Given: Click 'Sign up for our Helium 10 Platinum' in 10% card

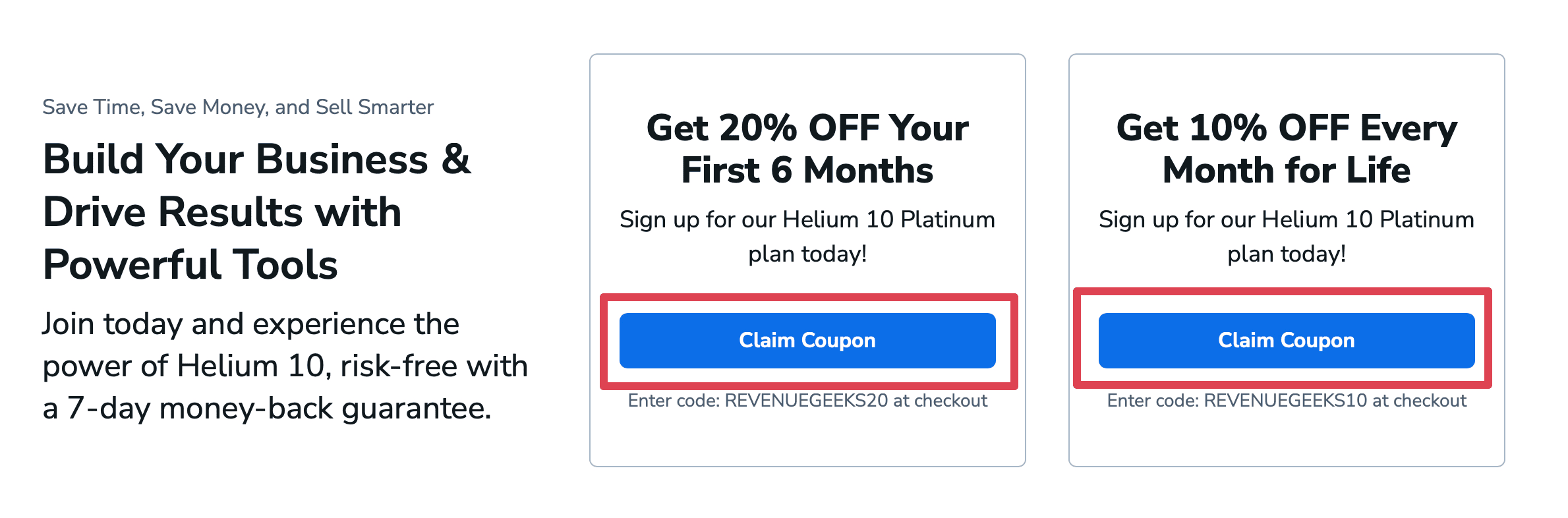Looking at the screenshot, I should click(1287, 220).
